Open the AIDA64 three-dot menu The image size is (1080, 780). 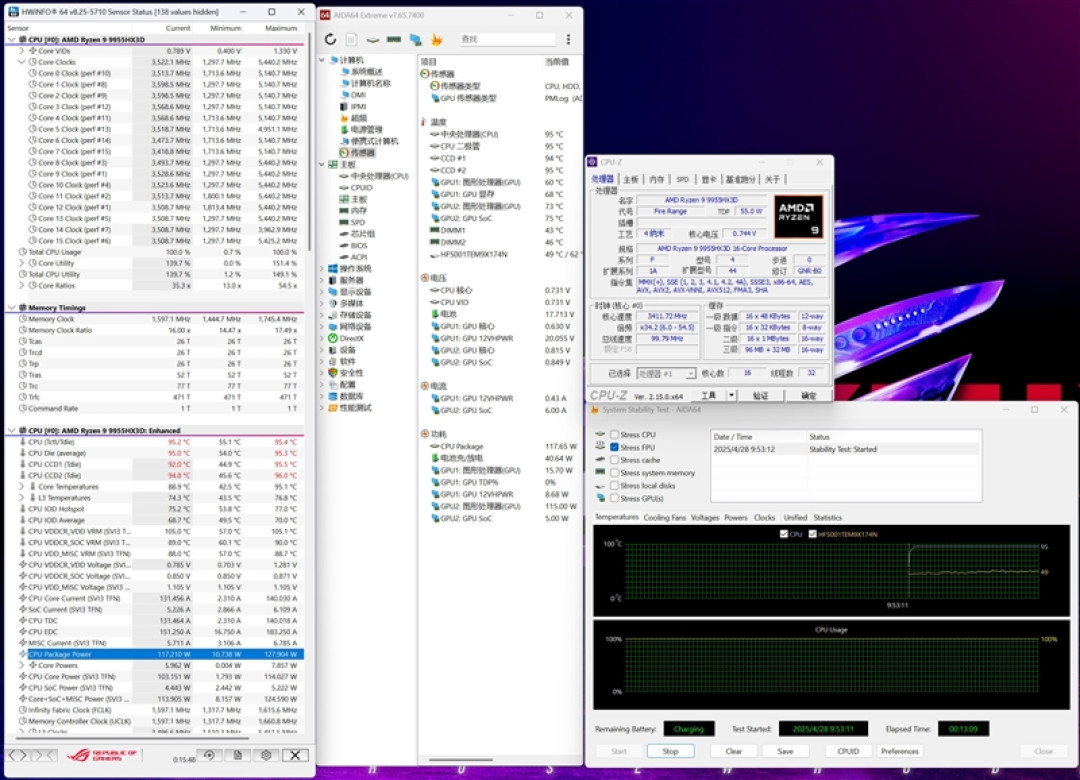click(568, 39)
